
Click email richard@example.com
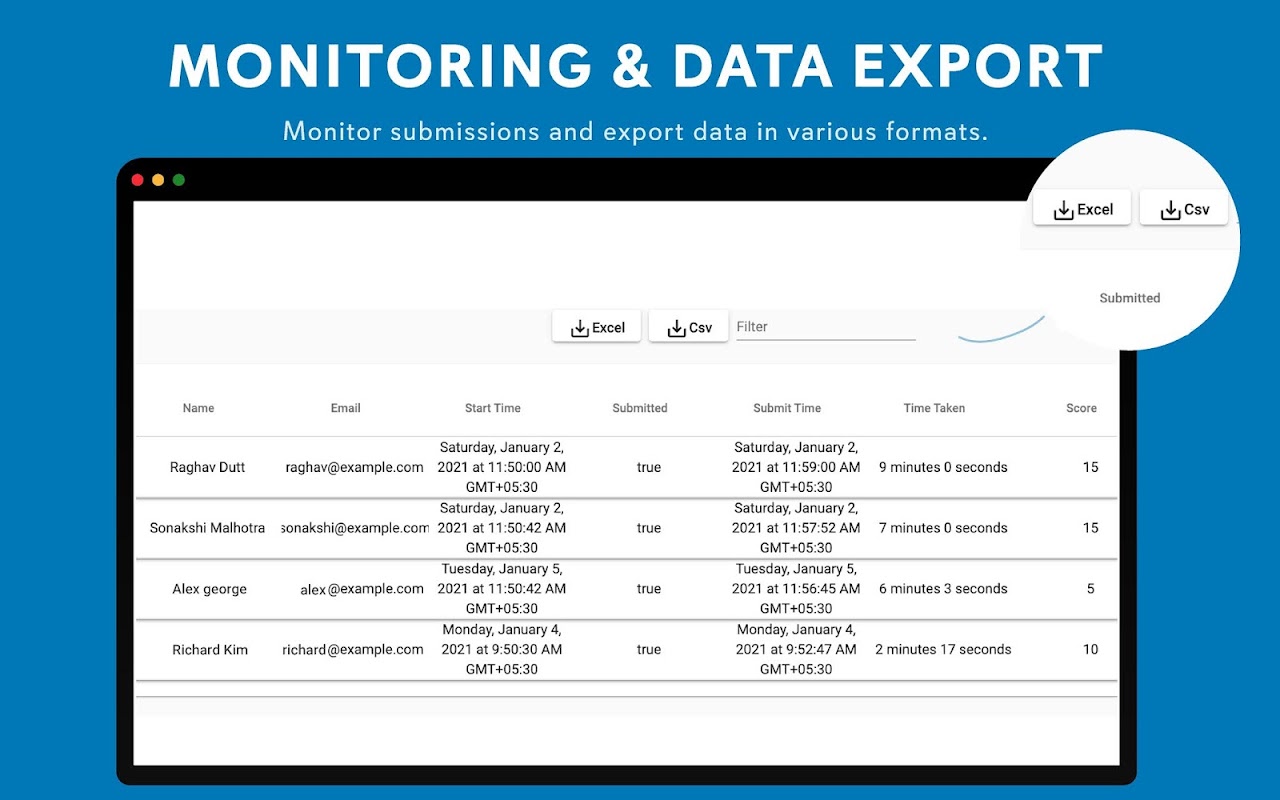tap(353, 649)
